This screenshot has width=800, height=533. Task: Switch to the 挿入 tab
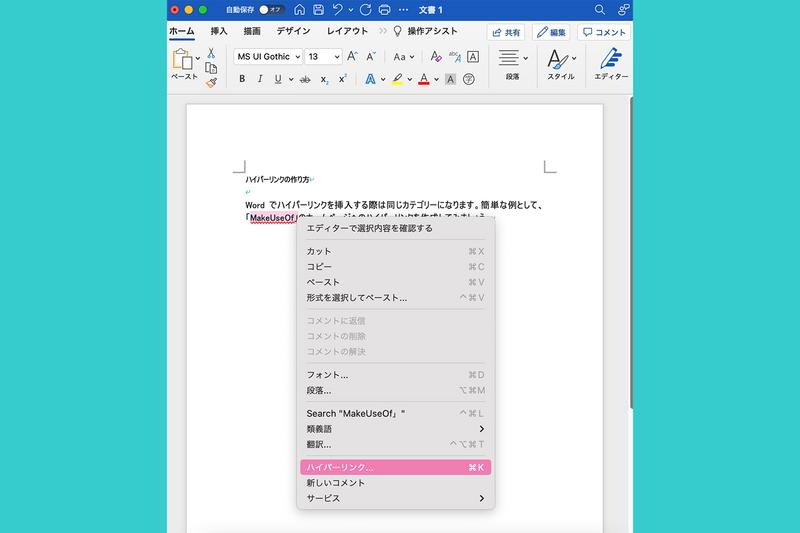219,31
